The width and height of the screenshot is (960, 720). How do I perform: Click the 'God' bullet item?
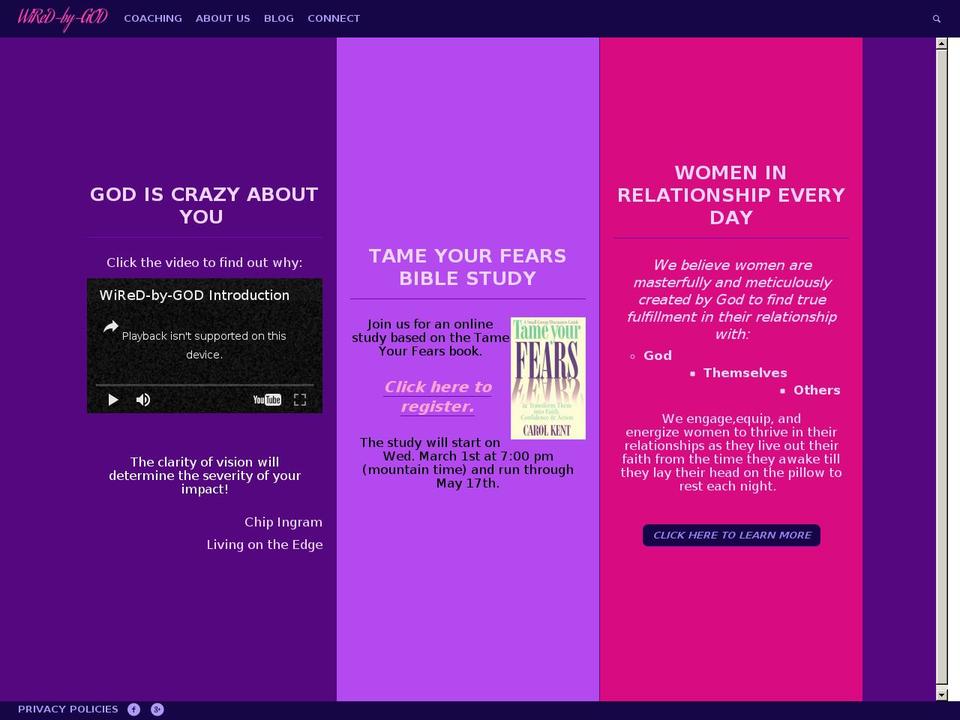coord(658,356)
